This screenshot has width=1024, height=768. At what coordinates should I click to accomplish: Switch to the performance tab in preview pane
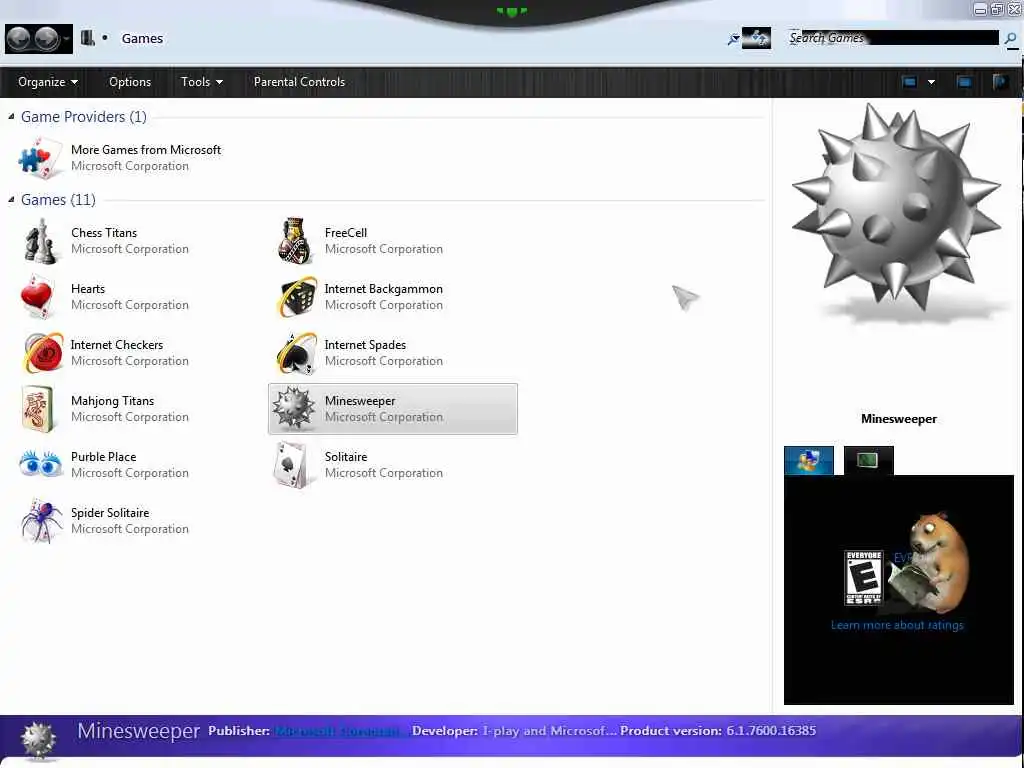point(869,460)
